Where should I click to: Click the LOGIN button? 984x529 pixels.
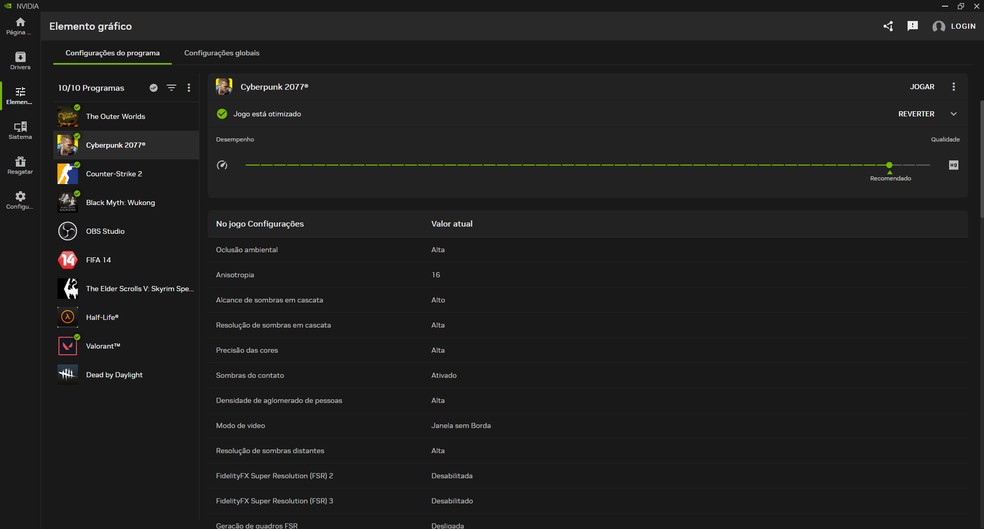tap(963, 26)
